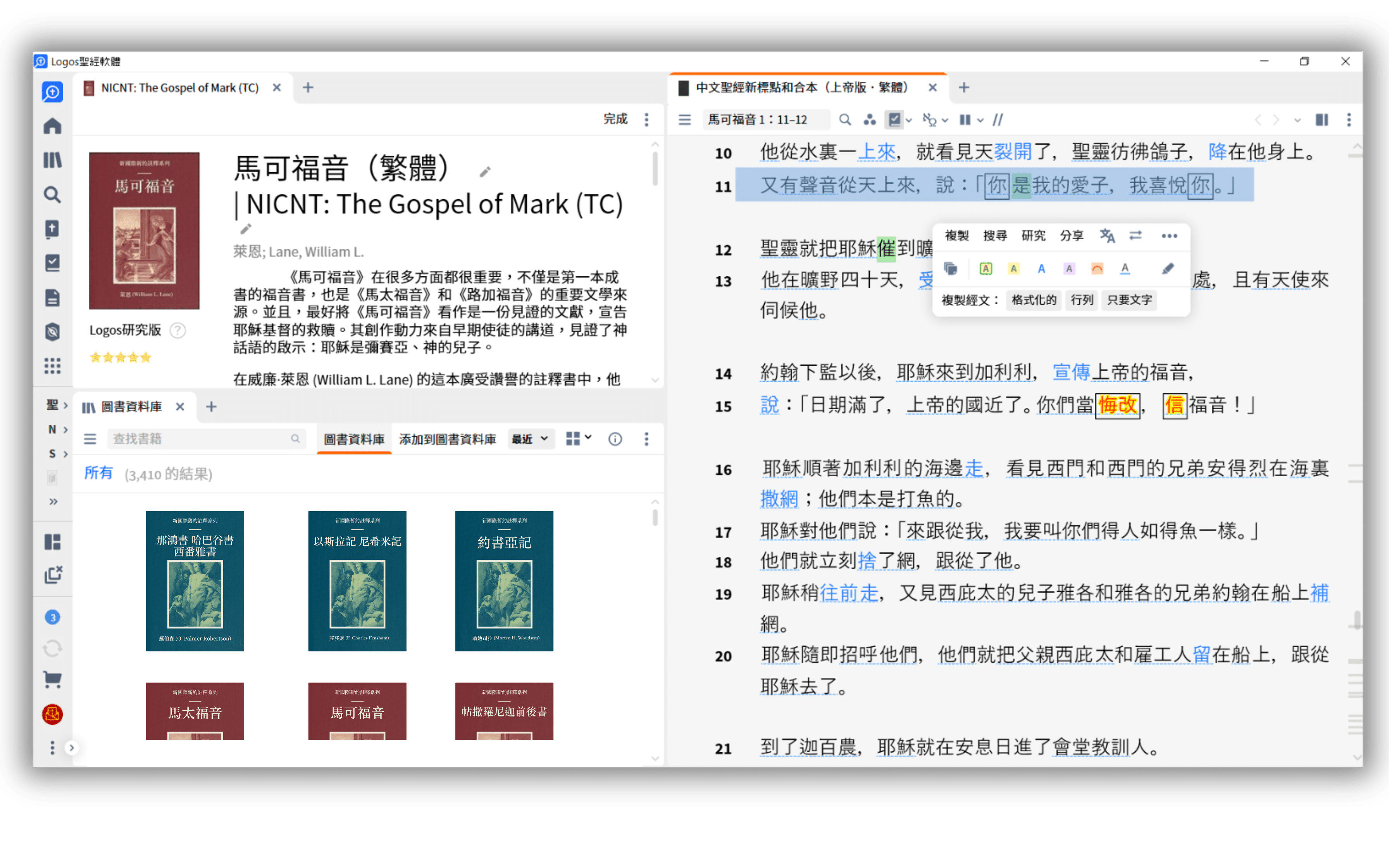Select the 圖書資料庫 panel tab
1389x868 pixels.
pos(132,406)
